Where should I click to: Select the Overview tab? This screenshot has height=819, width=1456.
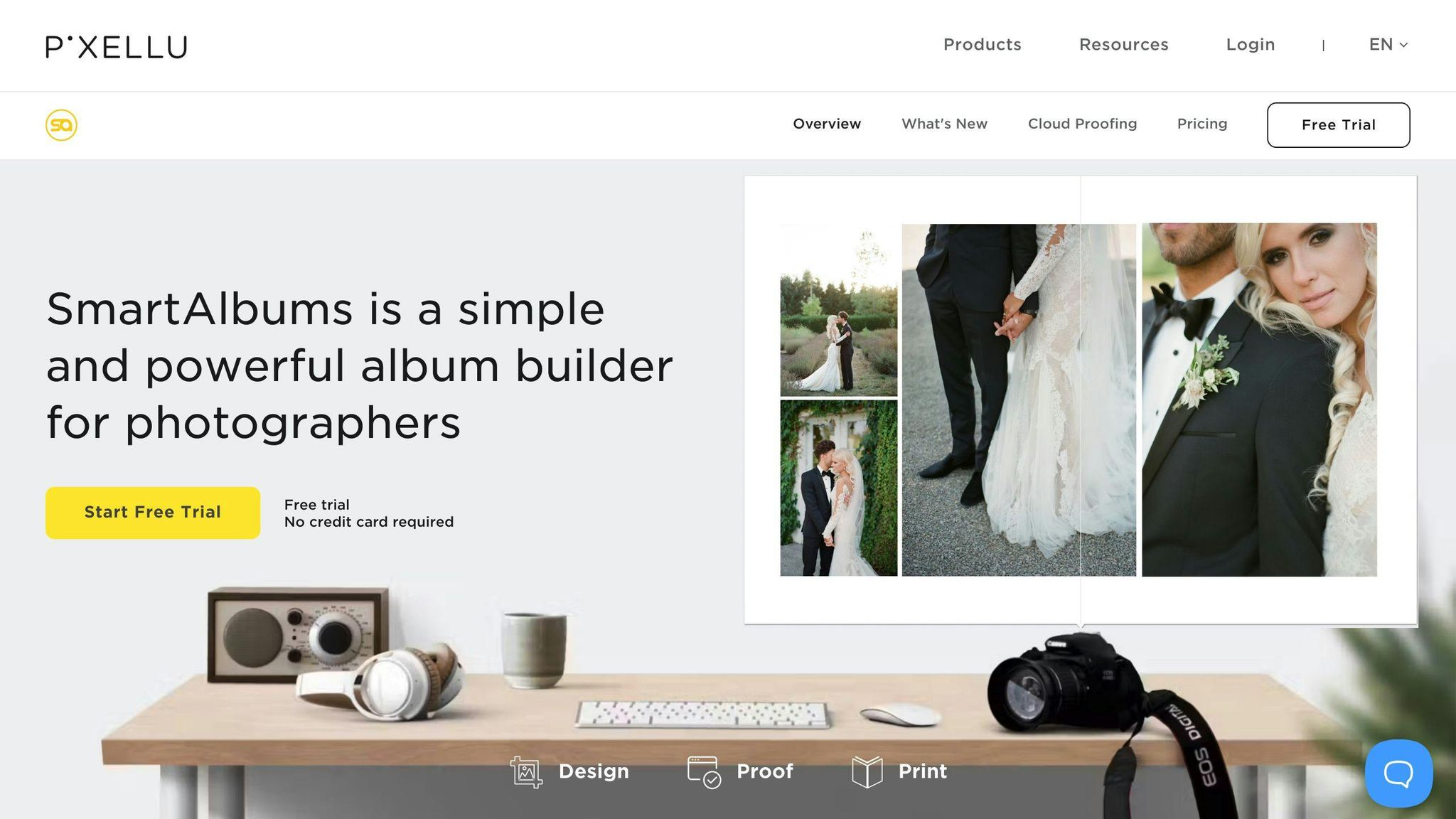coord(827,124)
